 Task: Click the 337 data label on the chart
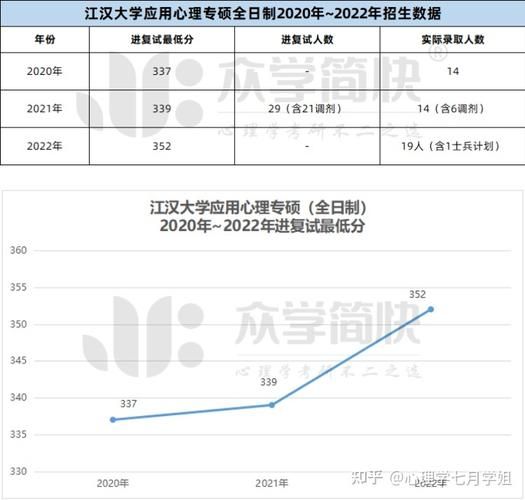pos(129,404)
